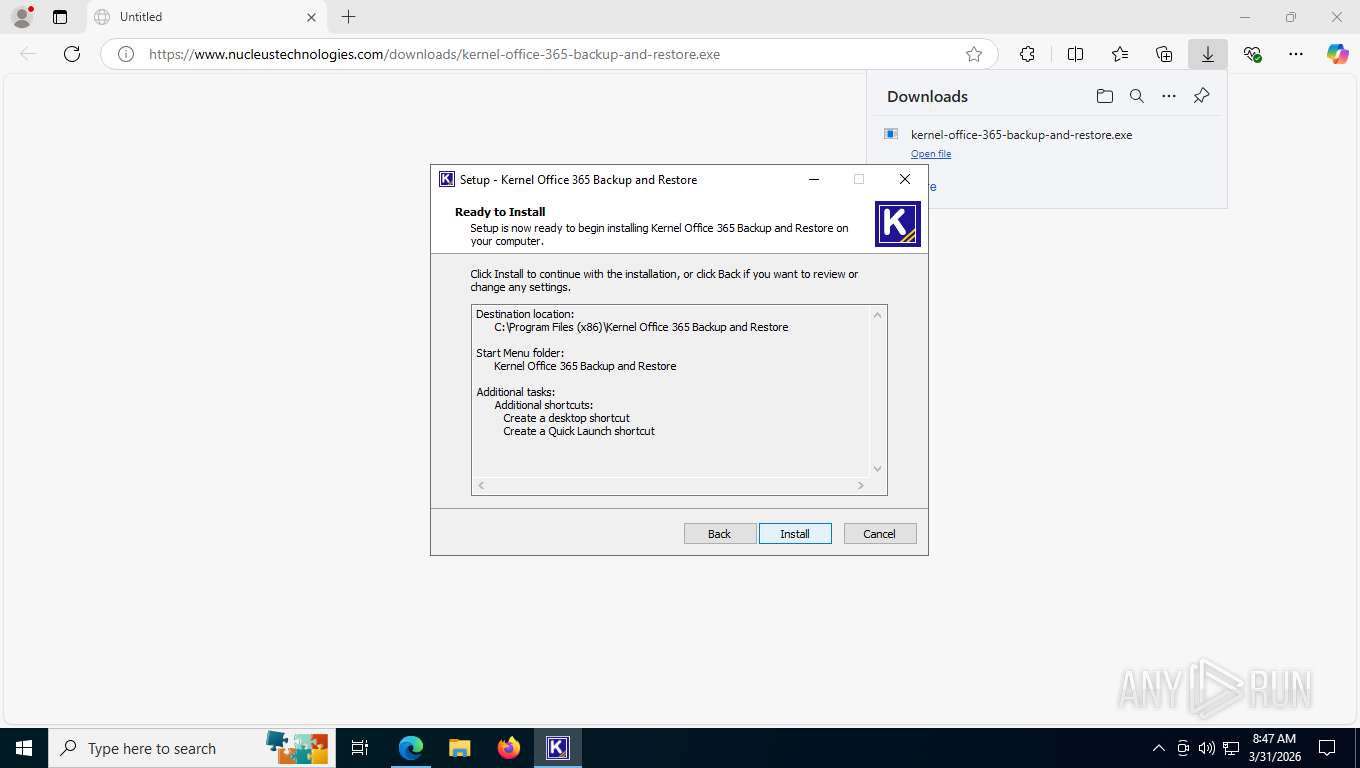Image resolution: width=1360 pixels, height=768 pixels.
Task: Show hidden system tray icons
Action: coord(1159,748)
